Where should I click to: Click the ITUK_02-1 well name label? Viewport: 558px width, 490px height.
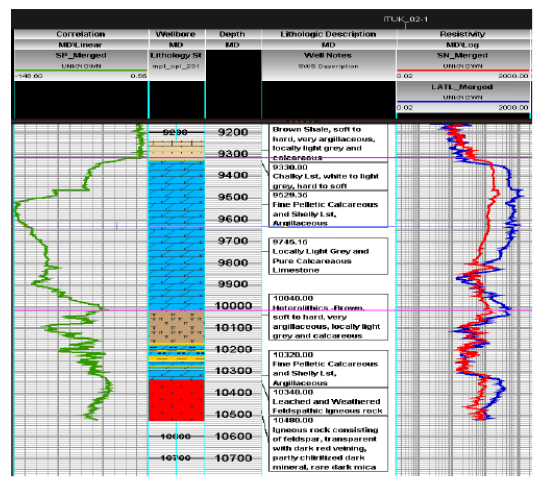(405, 19)
